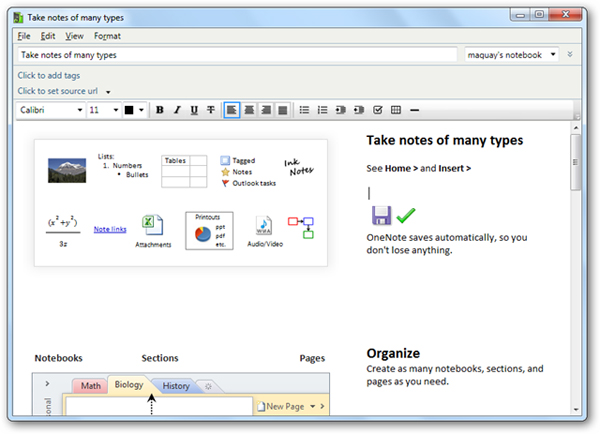Insert a horizontal rule line

pos(415,110)
